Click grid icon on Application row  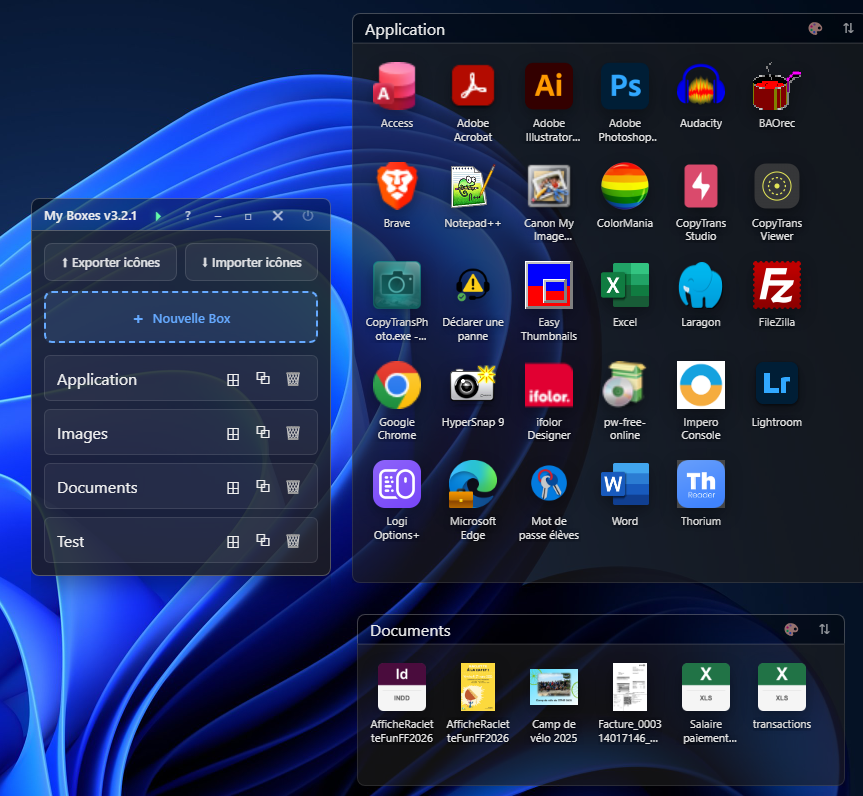(233, 380)
